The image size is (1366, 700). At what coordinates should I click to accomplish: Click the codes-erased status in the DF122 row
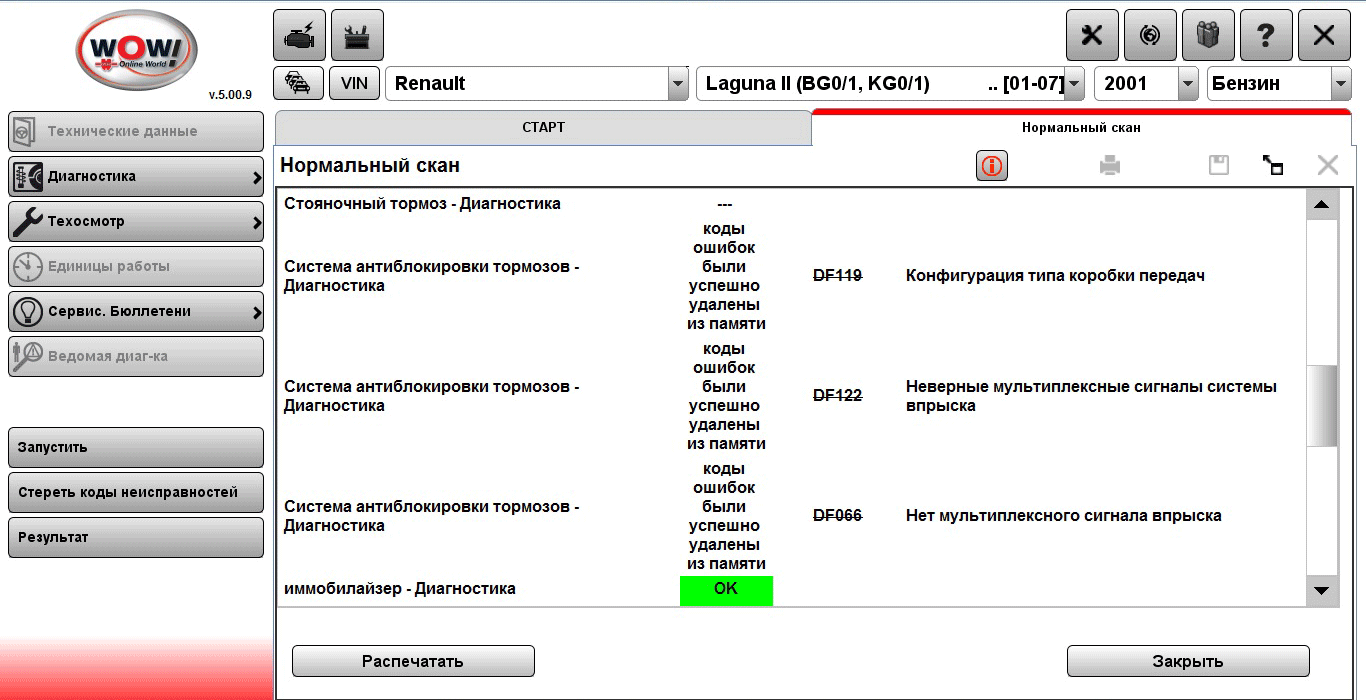[x=726, y=396]
